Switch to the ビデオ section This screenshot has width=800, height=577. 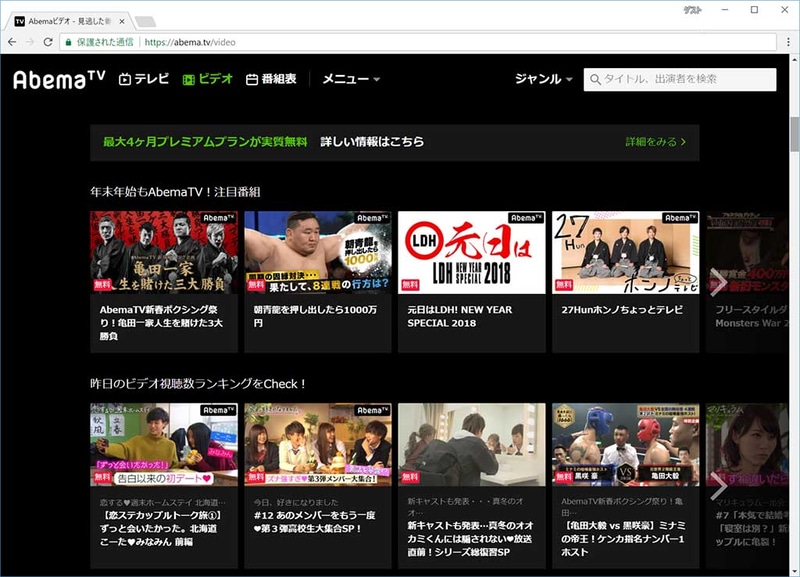pos(208,79)
